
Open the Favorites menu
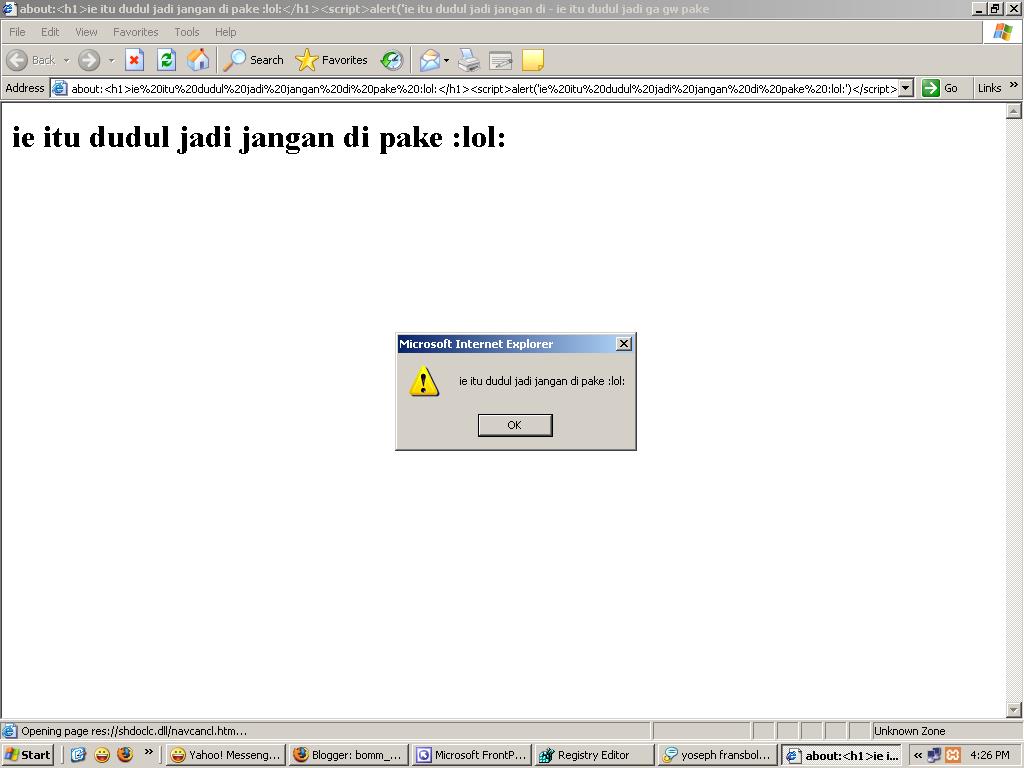click(135, 32)
